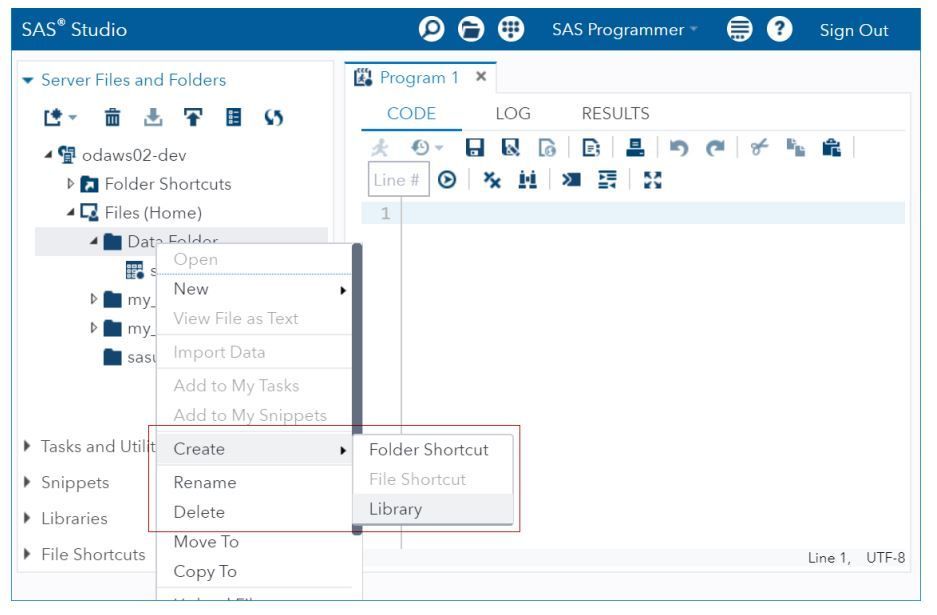This screenshot has width=937, height=615.
Task: Switch to the CODE tab
Action: click(411, 114)
